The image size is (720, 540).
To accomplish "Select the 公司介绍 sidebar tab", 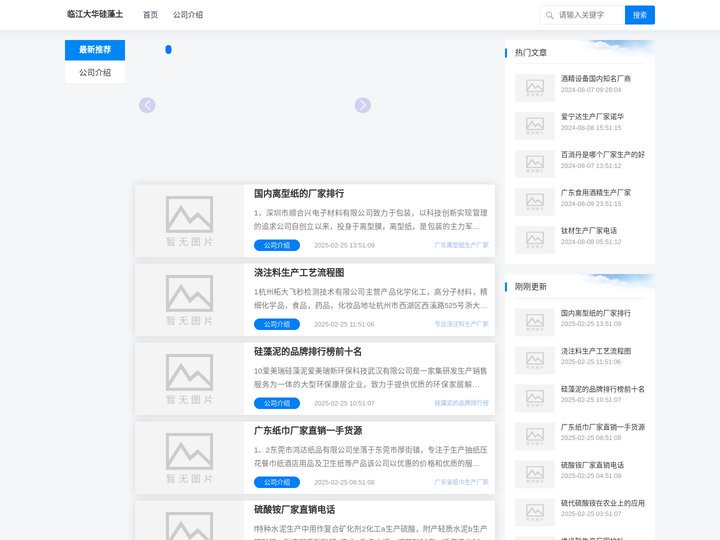I will (95, 73).
